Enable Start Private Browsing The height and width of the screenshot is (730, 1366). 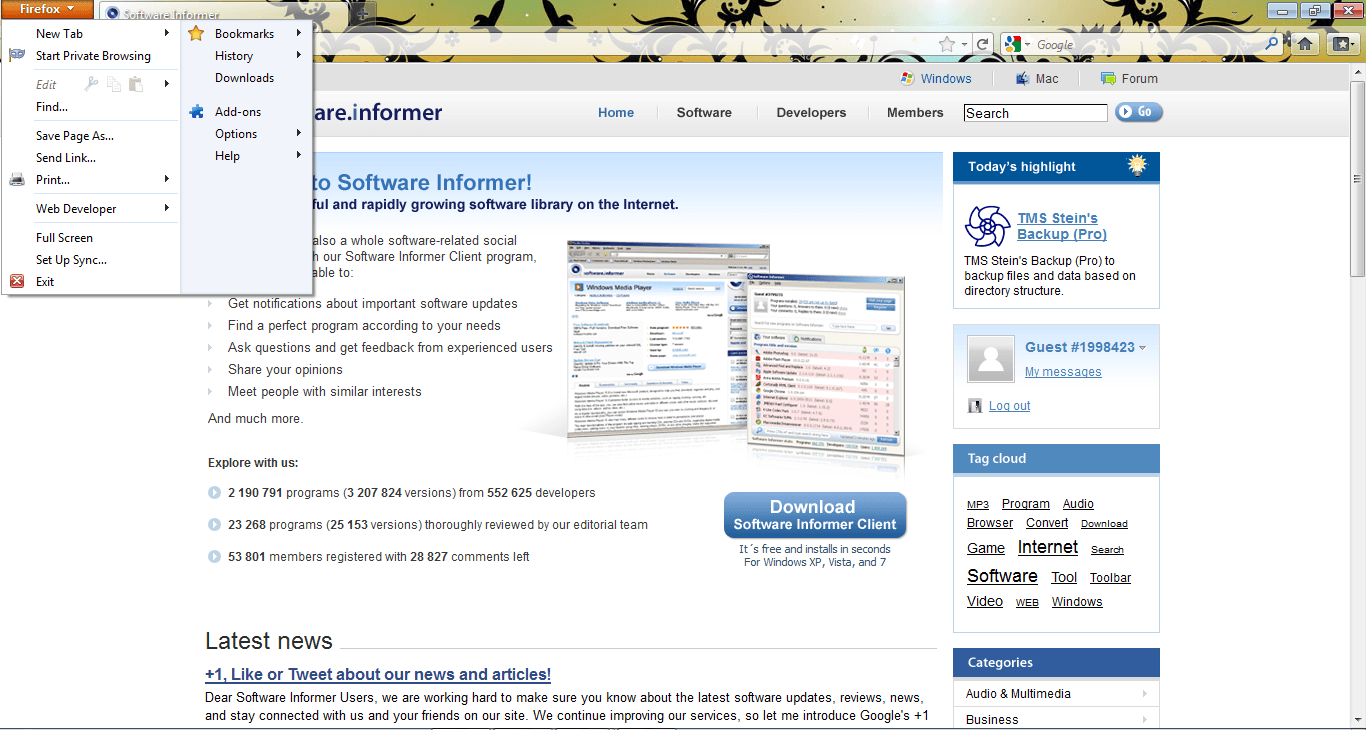[x=94, y=55]
